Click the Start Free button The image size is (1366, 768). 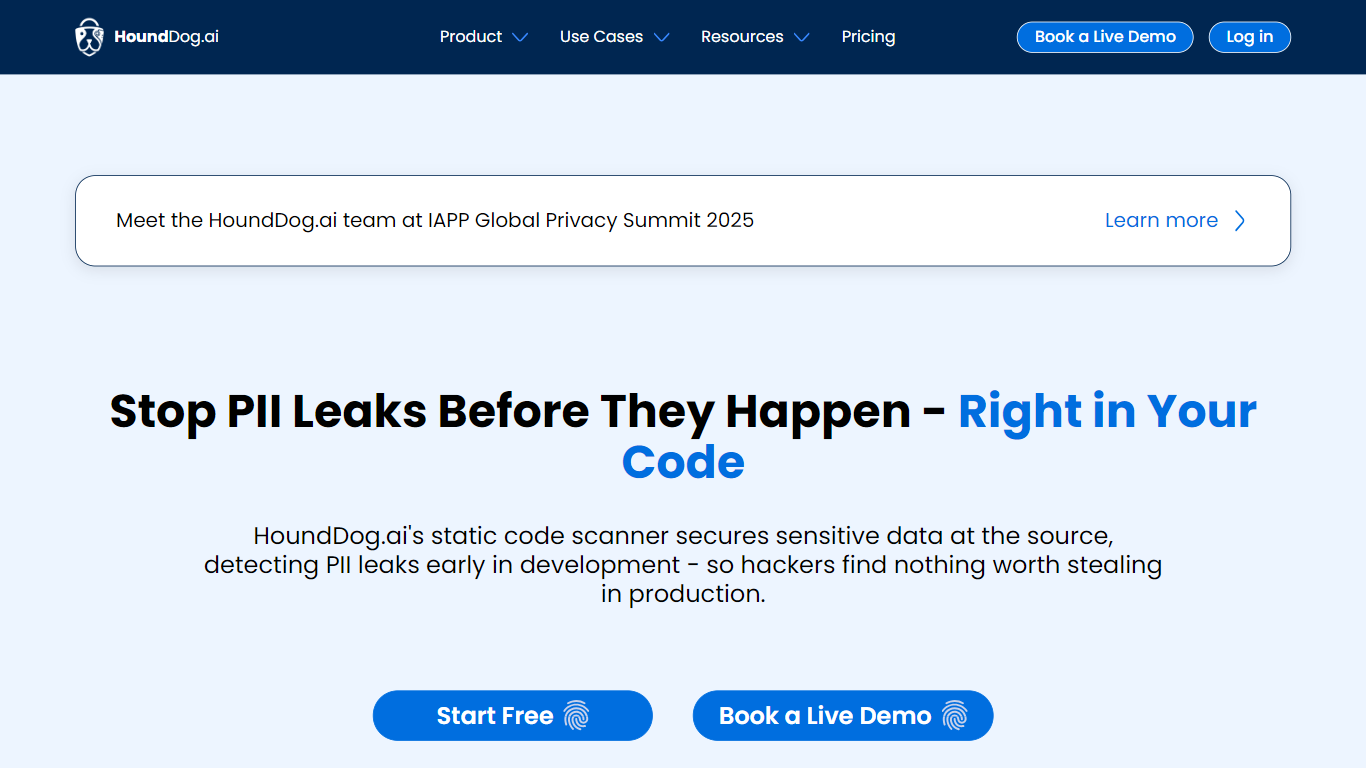click(x=513, y=716)
